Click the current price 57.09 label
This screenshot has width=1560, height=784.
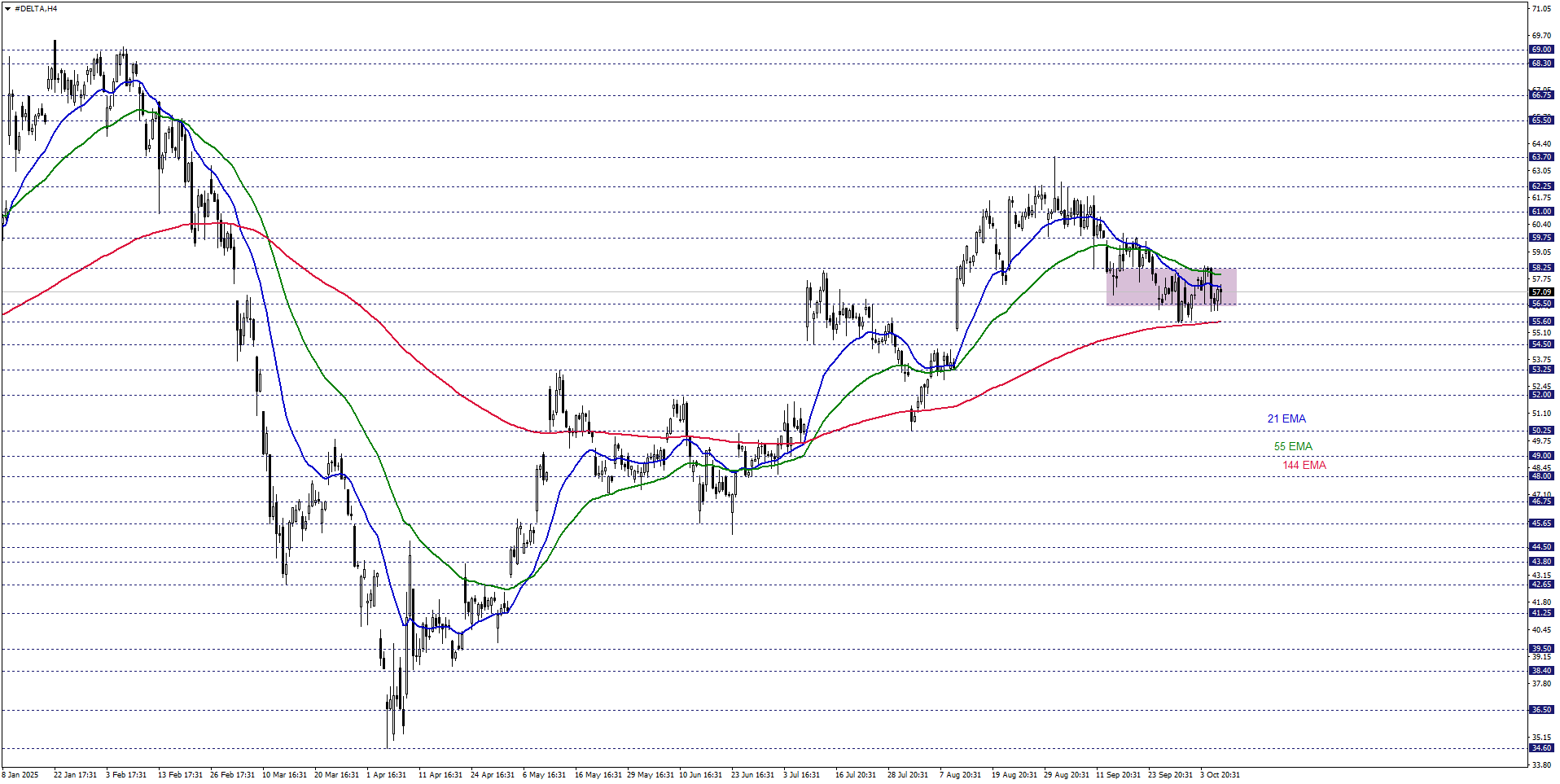click(1540, 291)
